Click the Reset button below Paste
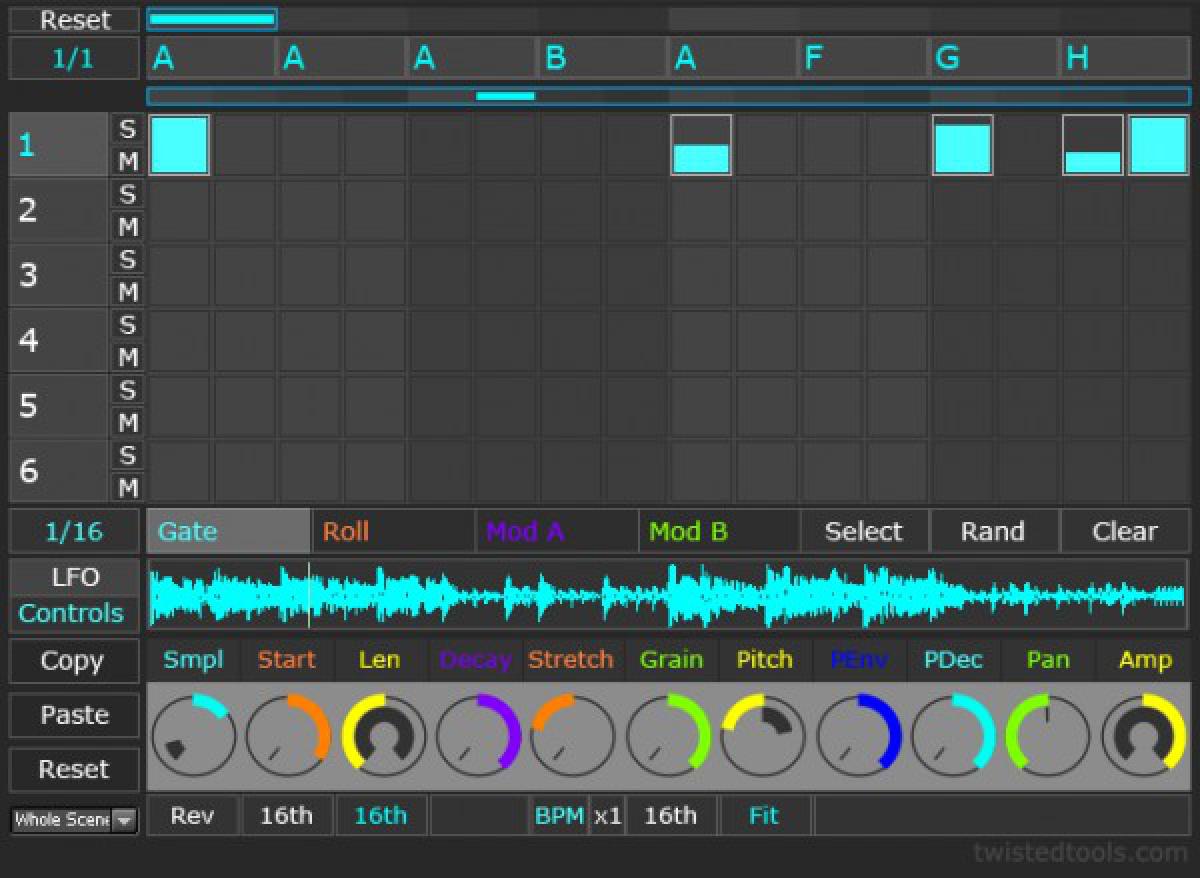Viewport: 1200px width, 878px height. click(74, 769)
